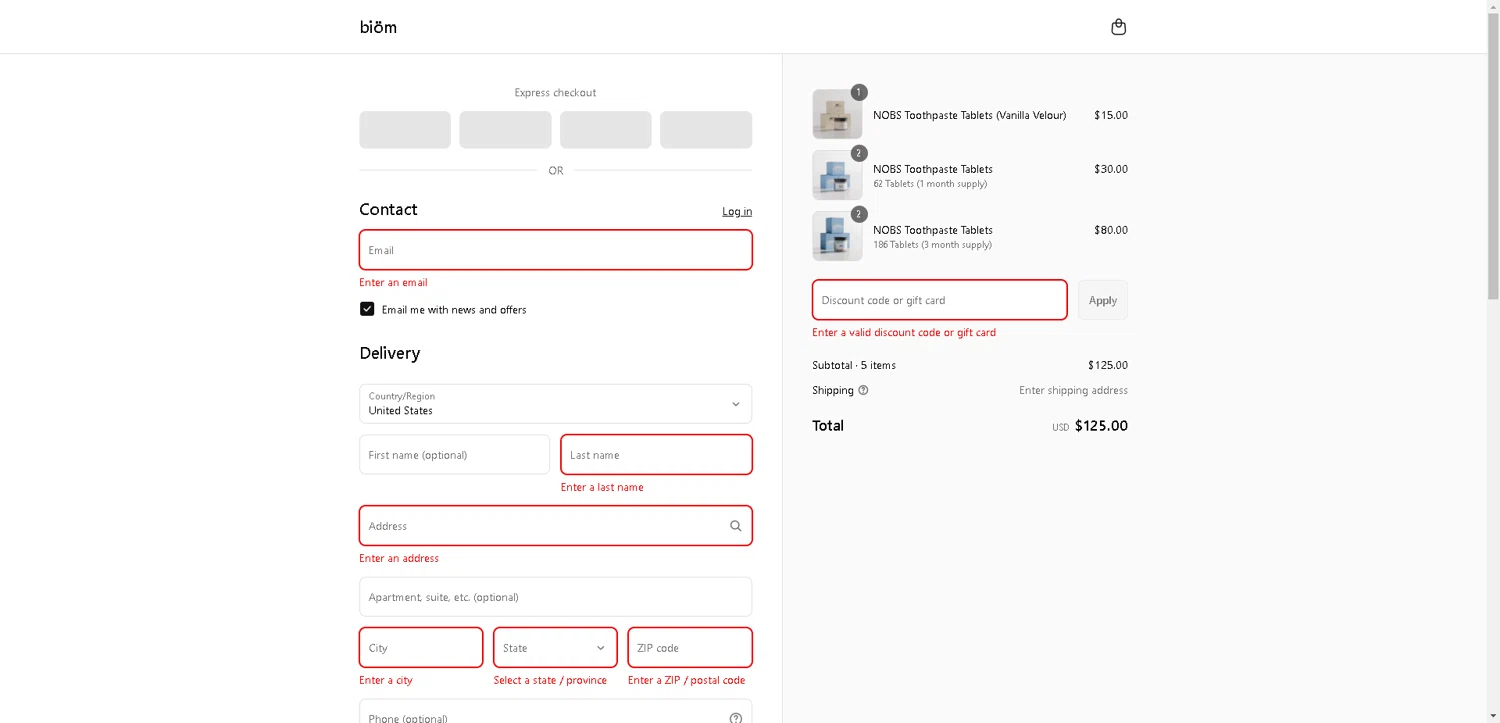Click the 'Enter a ZIP / postal code' error
The height and width of the screenshot is (723, 1500).
[x=686, y=681]
